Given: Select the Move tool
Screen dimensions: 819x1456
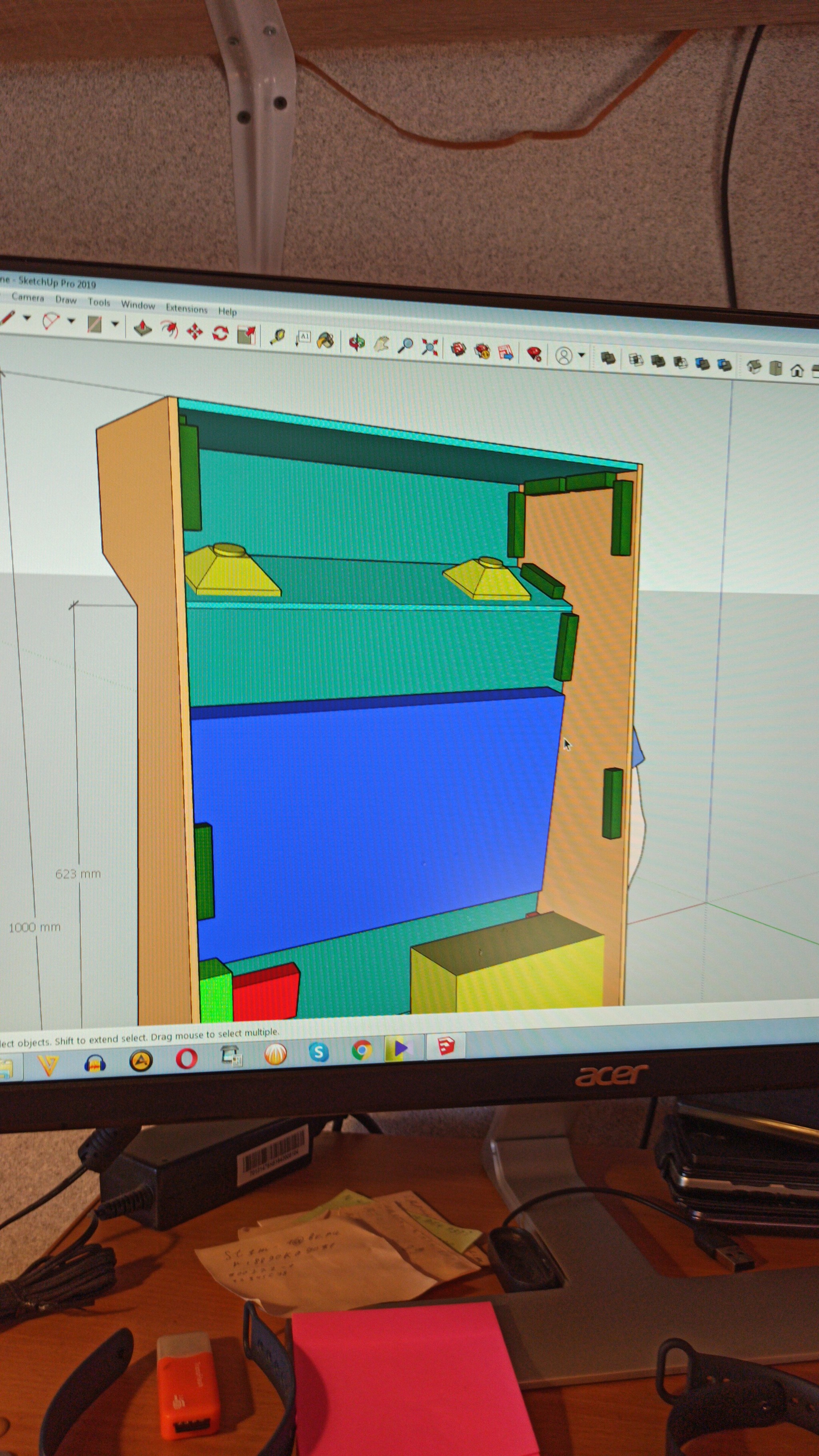Looking at the screenshot, I should click(x=194, y=332).
